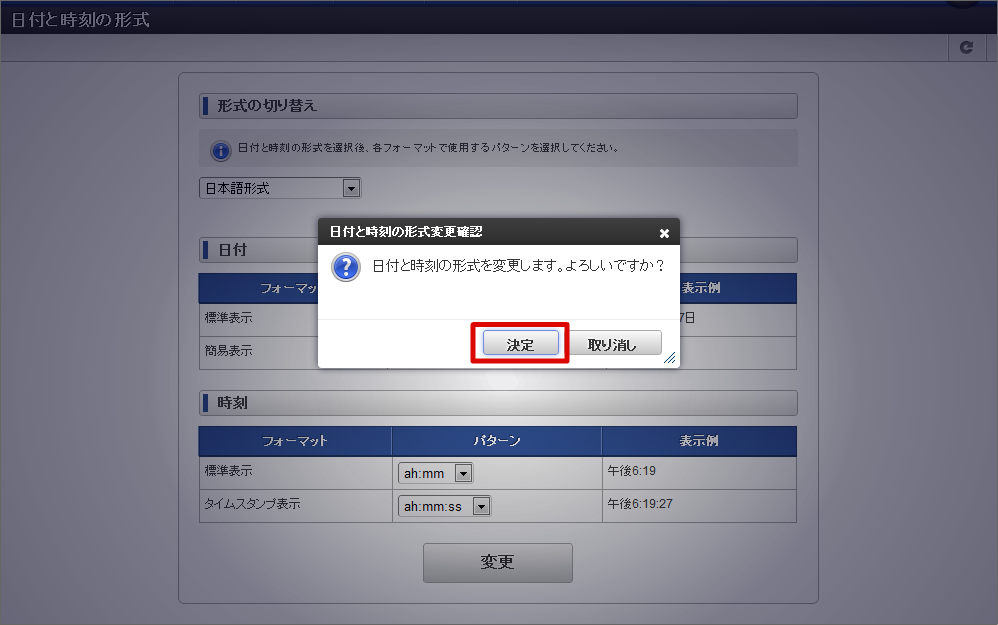Open the 日本語形式 format dropdown
998x625 pixels.
tap(280, 188)
